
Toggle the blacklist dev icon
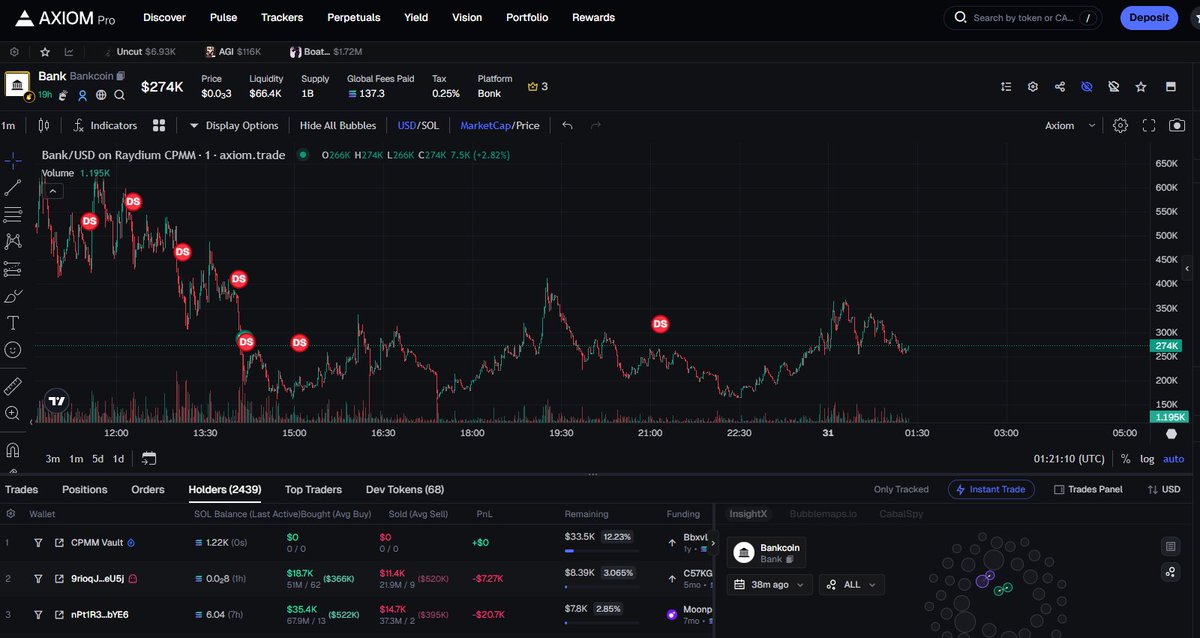(1114, 87)
